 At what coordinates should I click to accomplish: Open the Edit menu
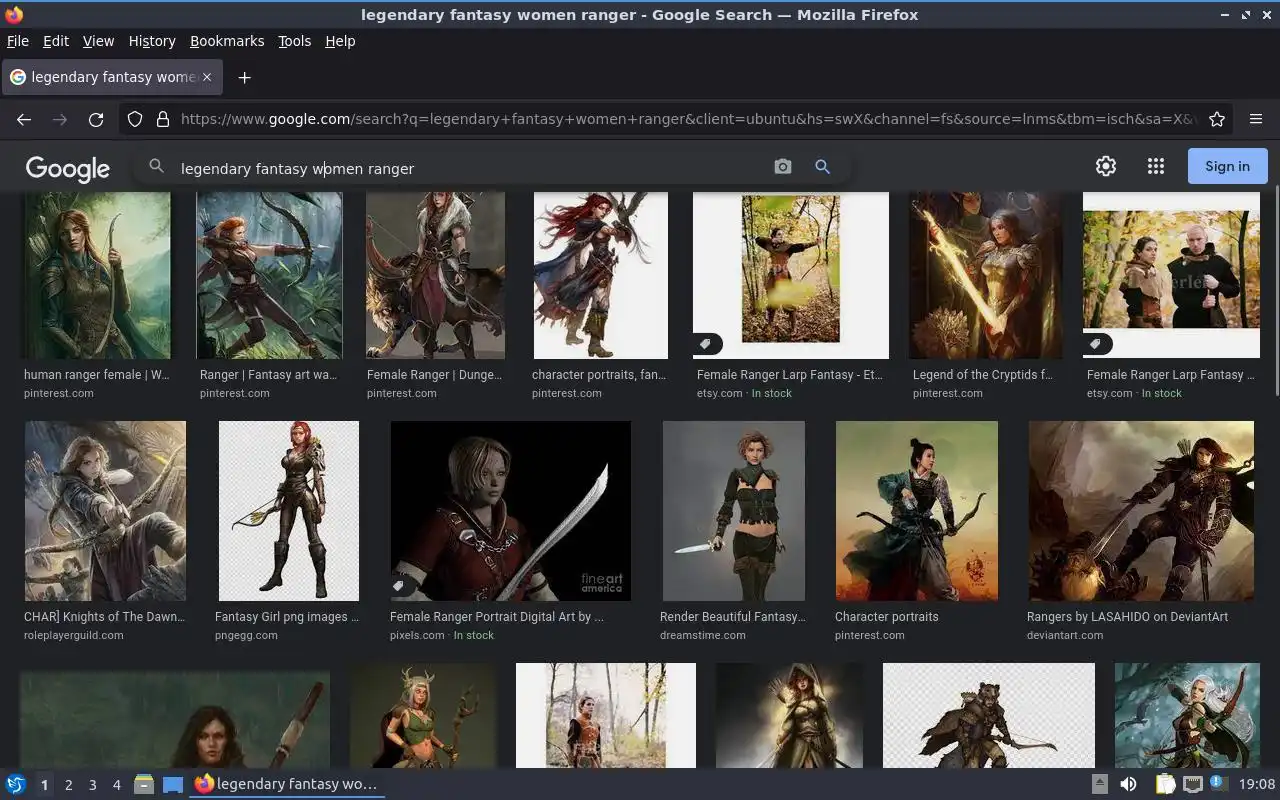[x=56, y=41]
